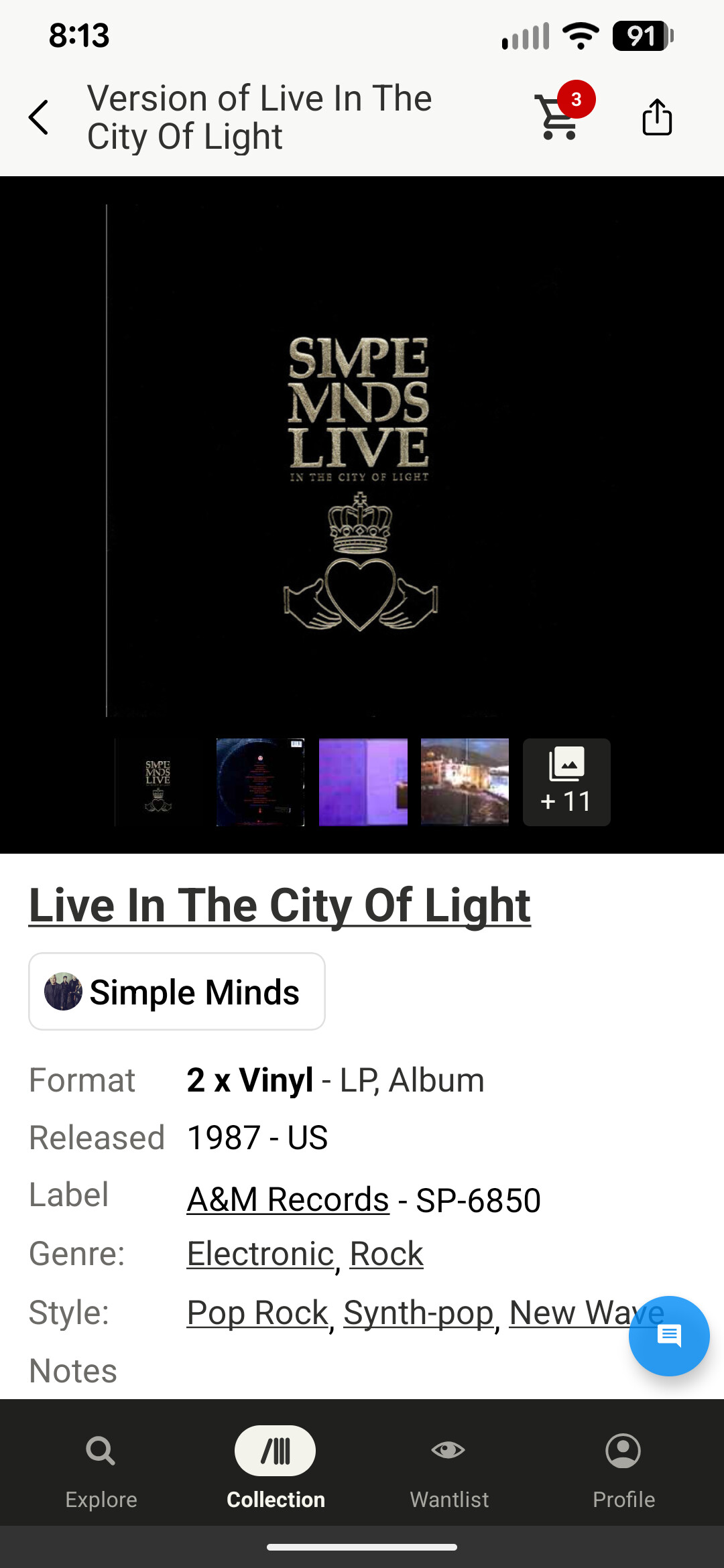Screen dimensions: 724x1568
Task: View the +11 more images gallery
Action: 566,782
